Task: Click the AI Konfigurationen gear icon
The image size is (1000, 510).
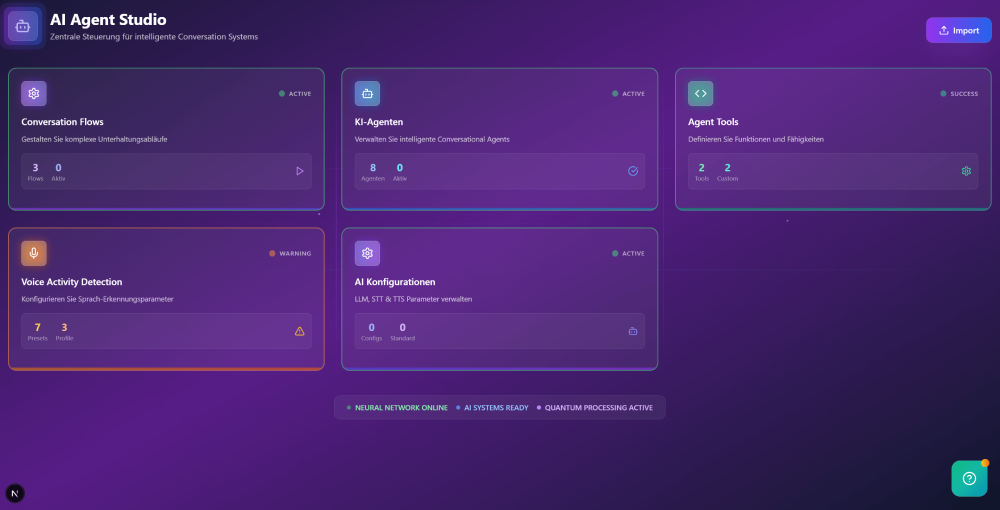Action: [367, 254]
